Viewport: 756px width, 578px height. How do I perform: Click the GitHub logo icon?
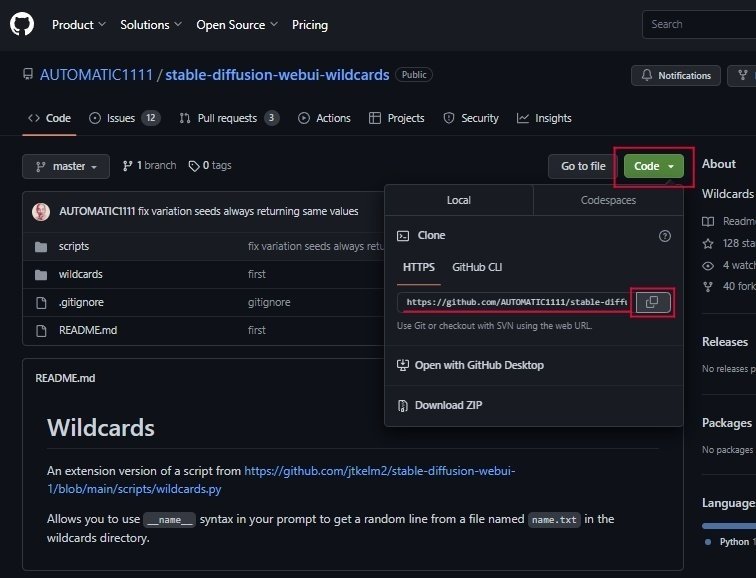pos(22,24)
